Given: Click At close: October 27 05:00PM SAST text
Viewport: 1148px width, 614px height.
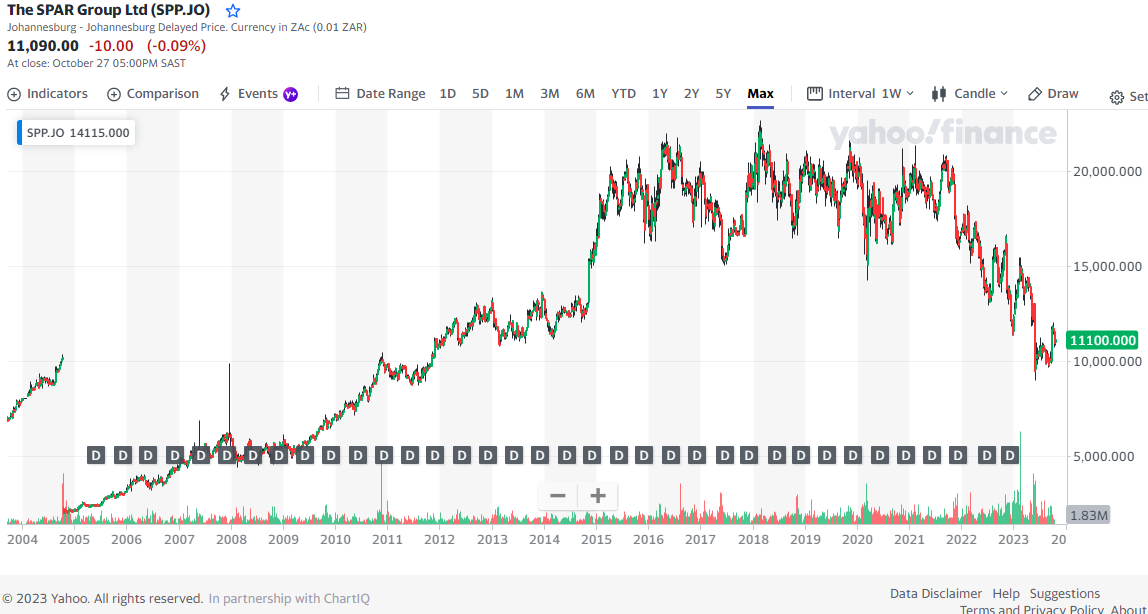Looking at the screenshot, I should (x=96, y=63).
